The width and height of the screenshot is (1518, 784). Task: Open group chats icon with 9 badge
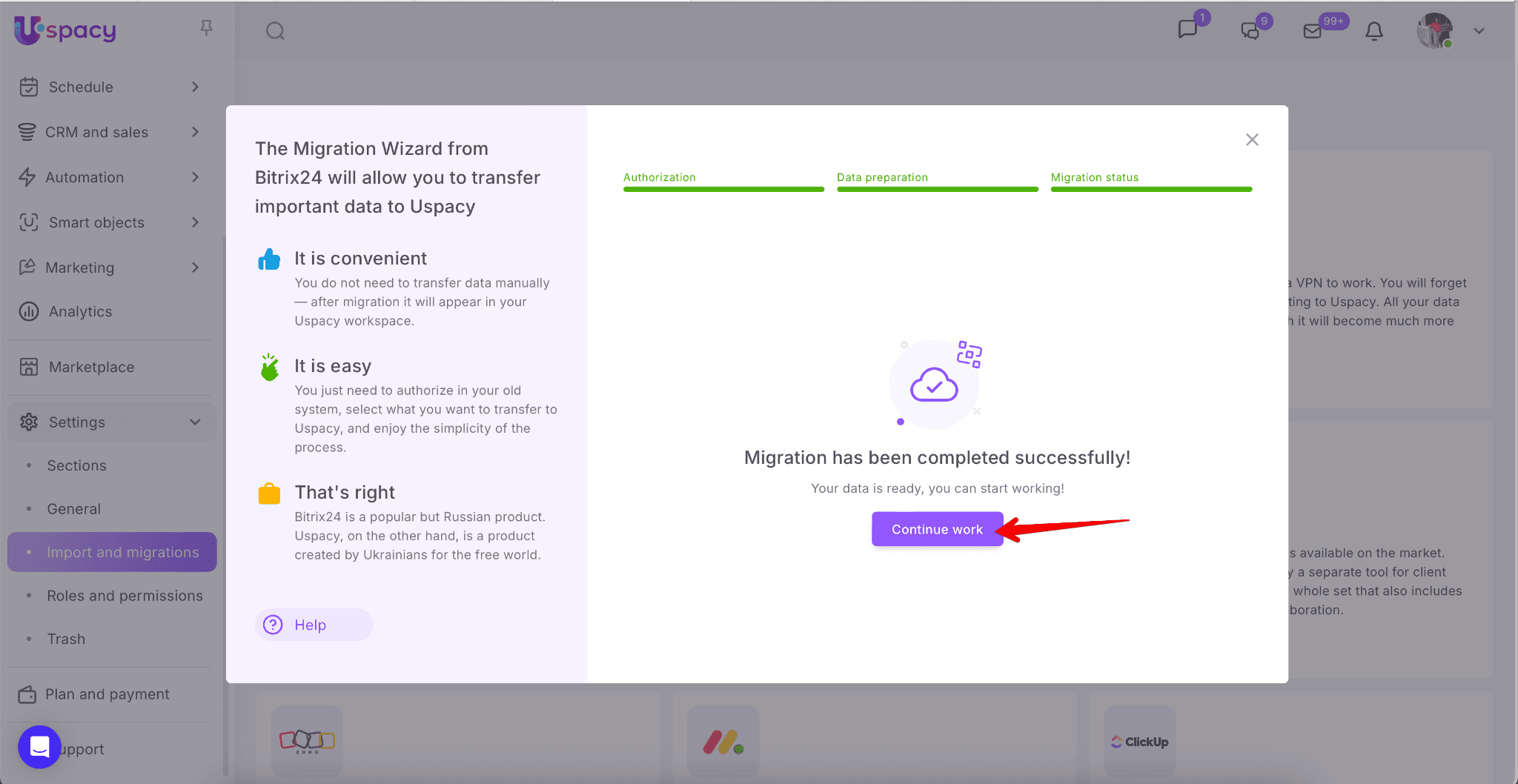pos(1250,31)
